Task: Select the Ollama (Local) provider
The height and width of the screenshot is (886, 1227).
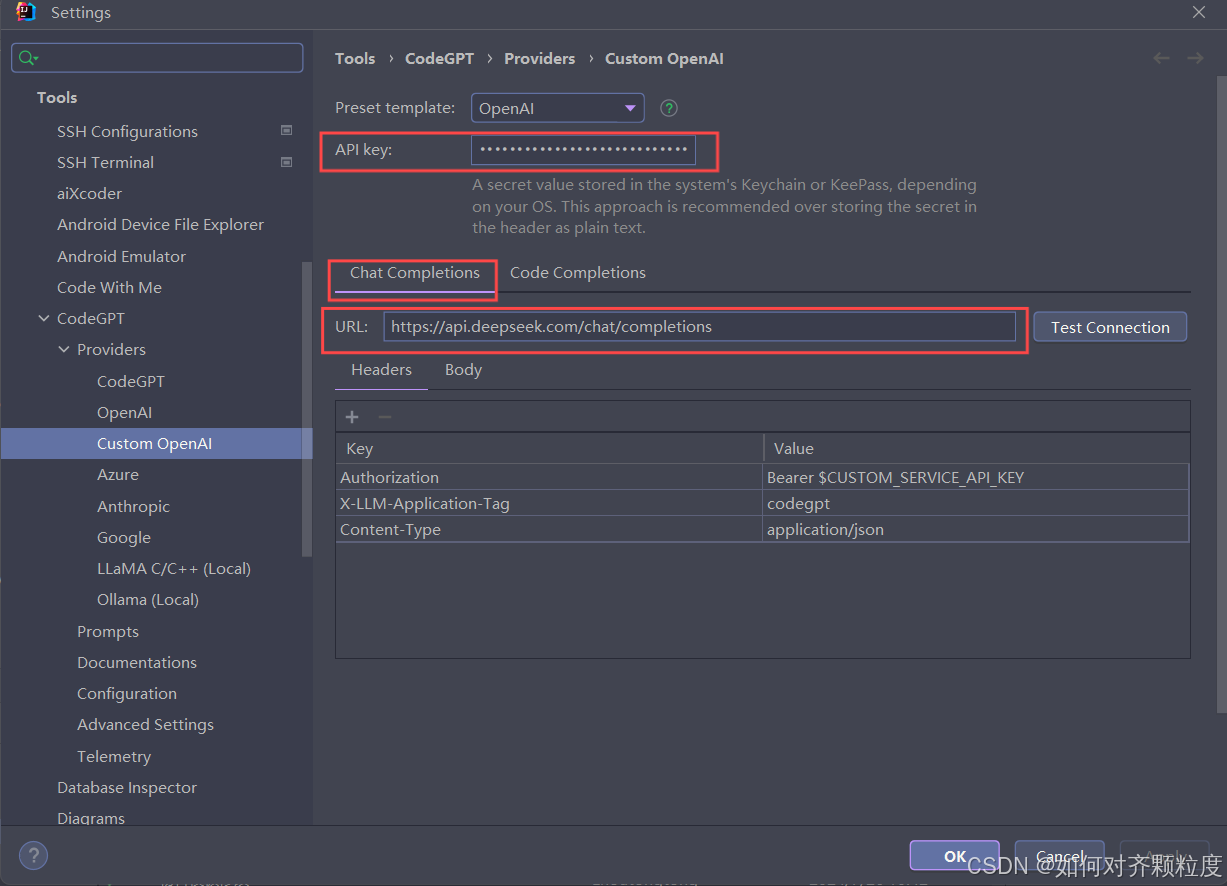Action: coord(148,599)
